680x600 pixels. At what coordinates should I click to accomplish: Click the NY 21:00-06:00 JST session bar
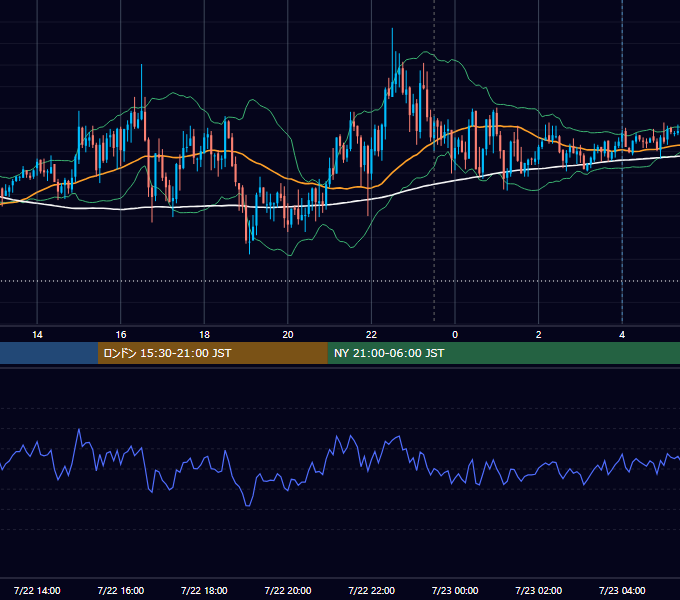click(x=503, y=353)
